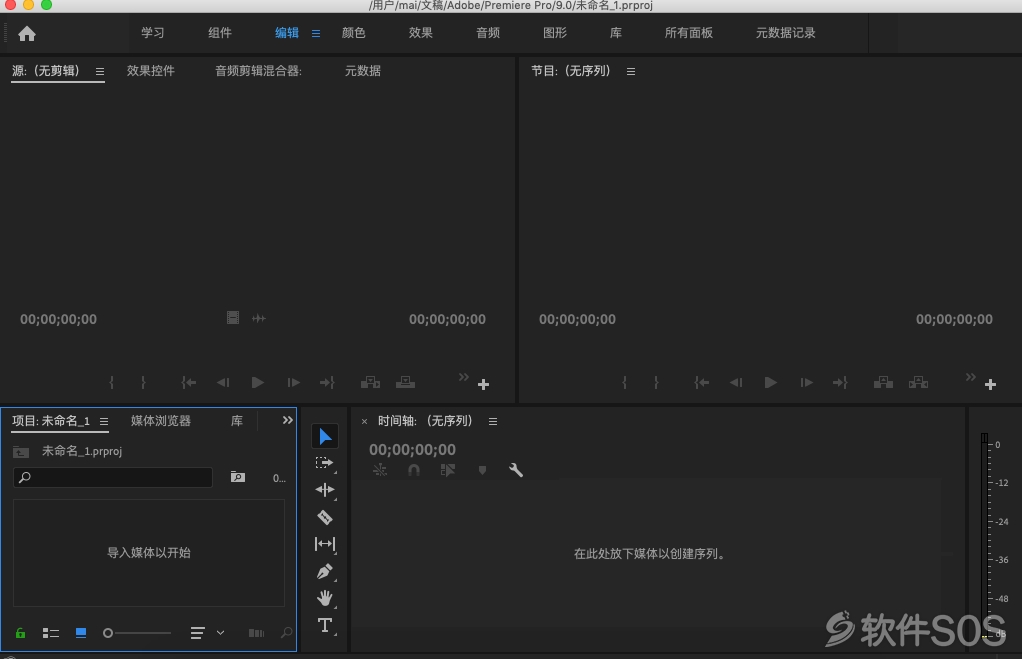Image resolution: width=1022 pixels, height=659 pixels.
Task: Switch to the 学习 workspace
Action: pyautogui.click(x=153, y=33)
